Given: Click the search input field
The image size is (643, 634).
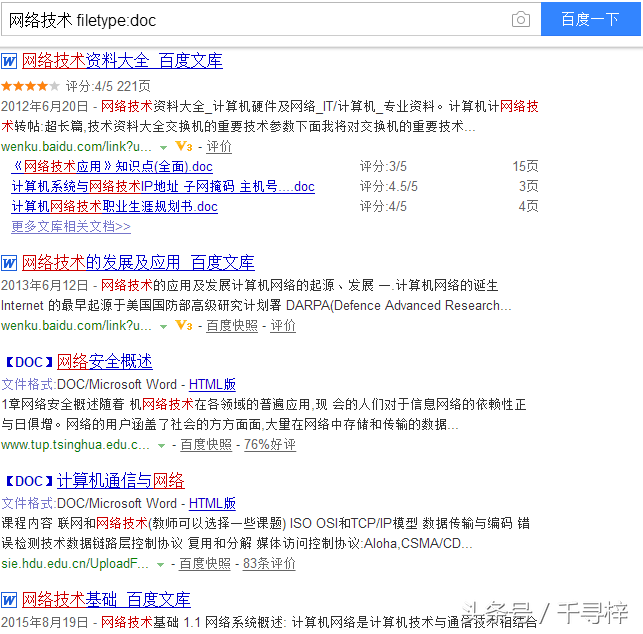Looking at the screenshot, I should [271, 19].
